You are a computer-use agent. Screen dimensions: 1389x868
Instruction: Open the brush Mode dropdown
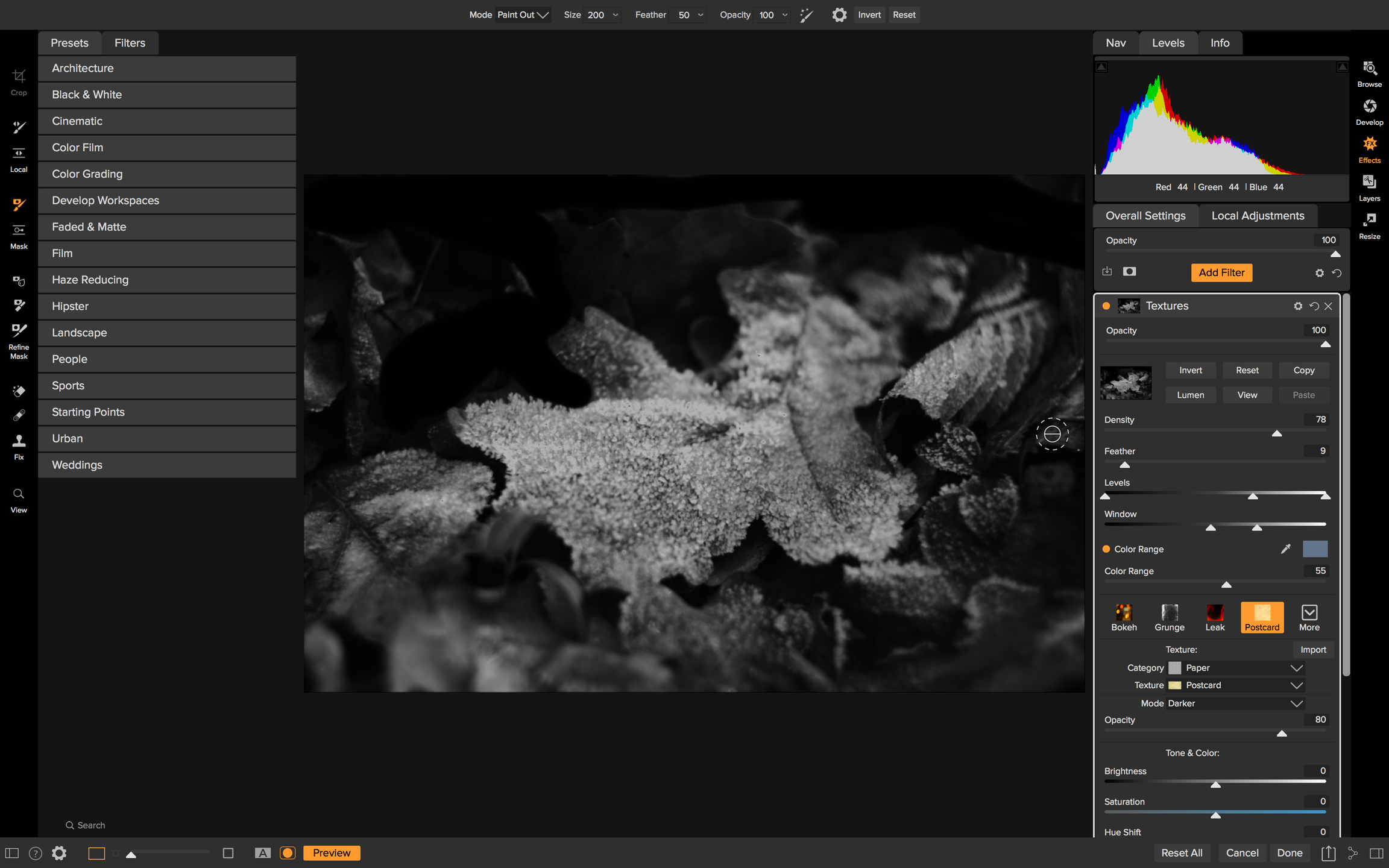[523, 14]
